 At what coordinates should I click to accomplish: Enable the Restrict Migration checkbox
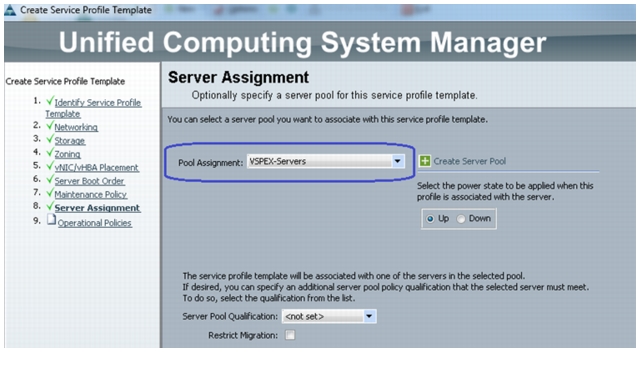point(290,335)
